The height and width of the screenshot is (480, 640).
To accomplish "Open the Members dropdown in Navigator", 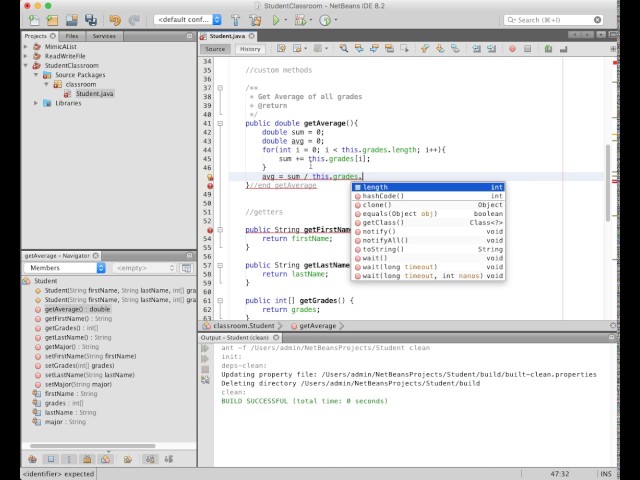I will pos(64,268).
